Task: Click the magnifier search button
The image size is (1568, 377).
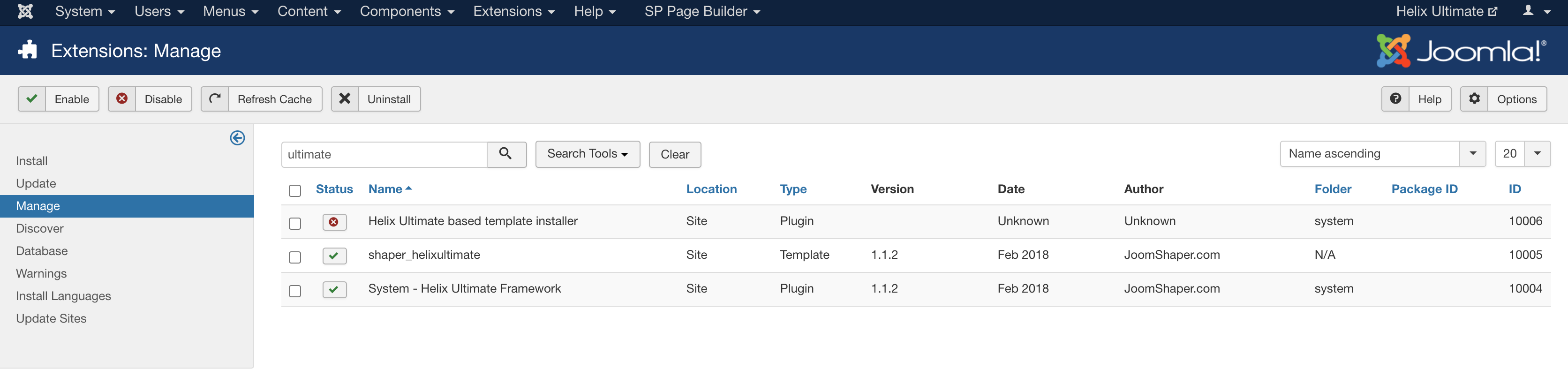Action: coord(505,154)
